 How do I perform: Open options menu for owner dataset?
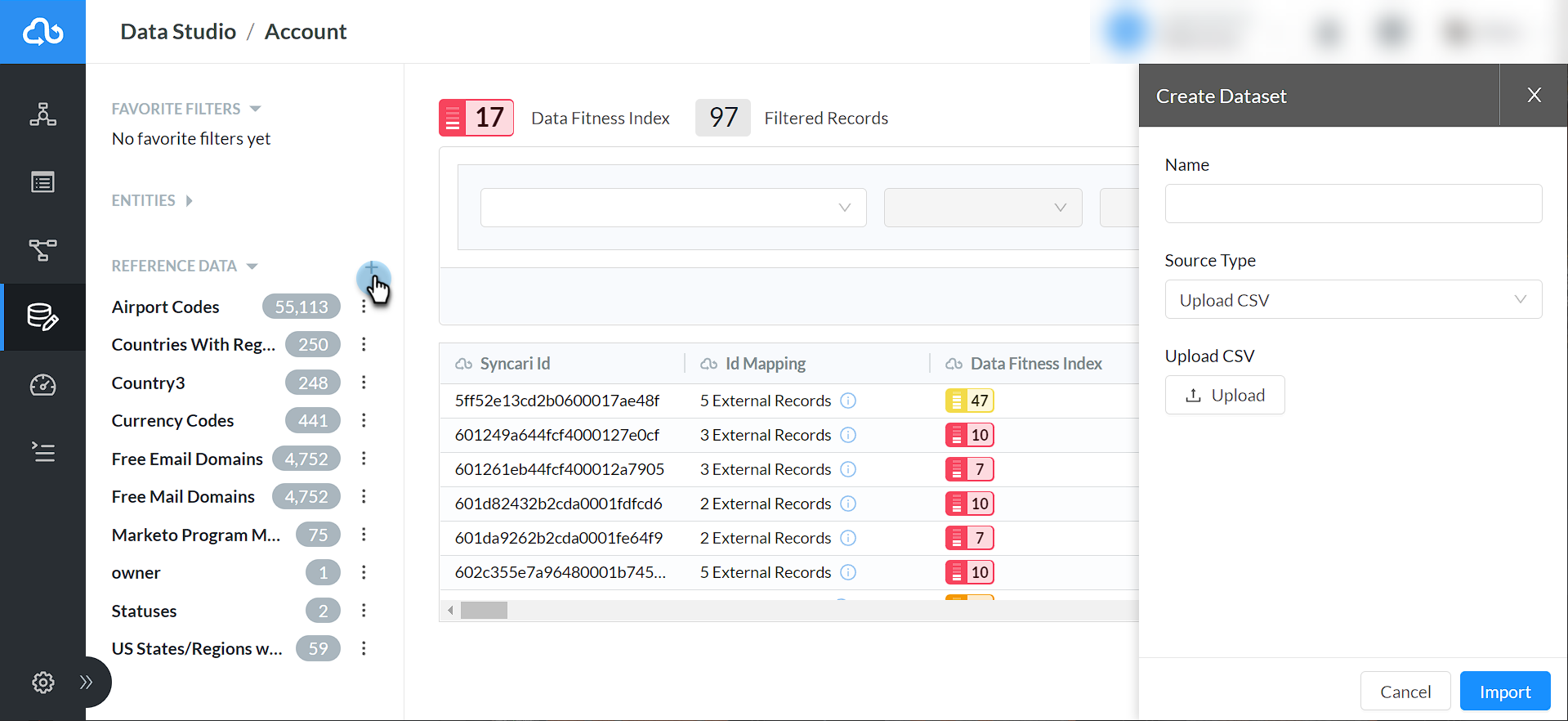coord(364,573)
